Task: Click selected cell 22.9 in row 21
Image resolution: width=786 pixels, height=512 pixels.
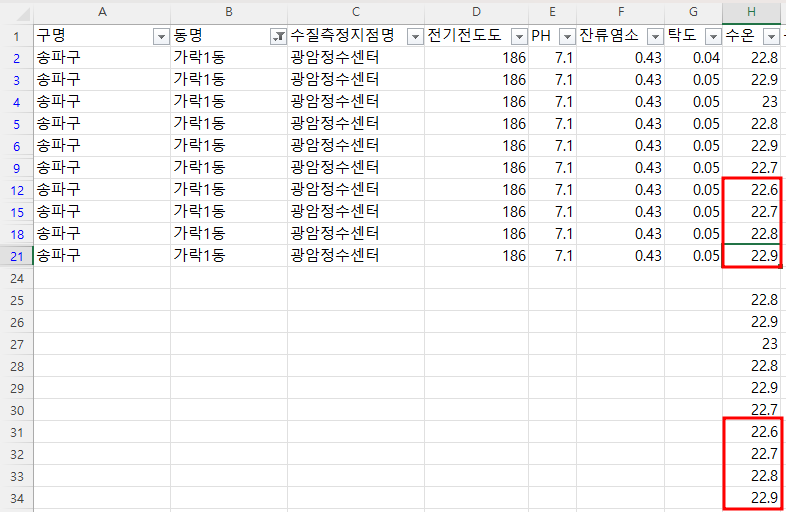Action: [x=764, y=256]
